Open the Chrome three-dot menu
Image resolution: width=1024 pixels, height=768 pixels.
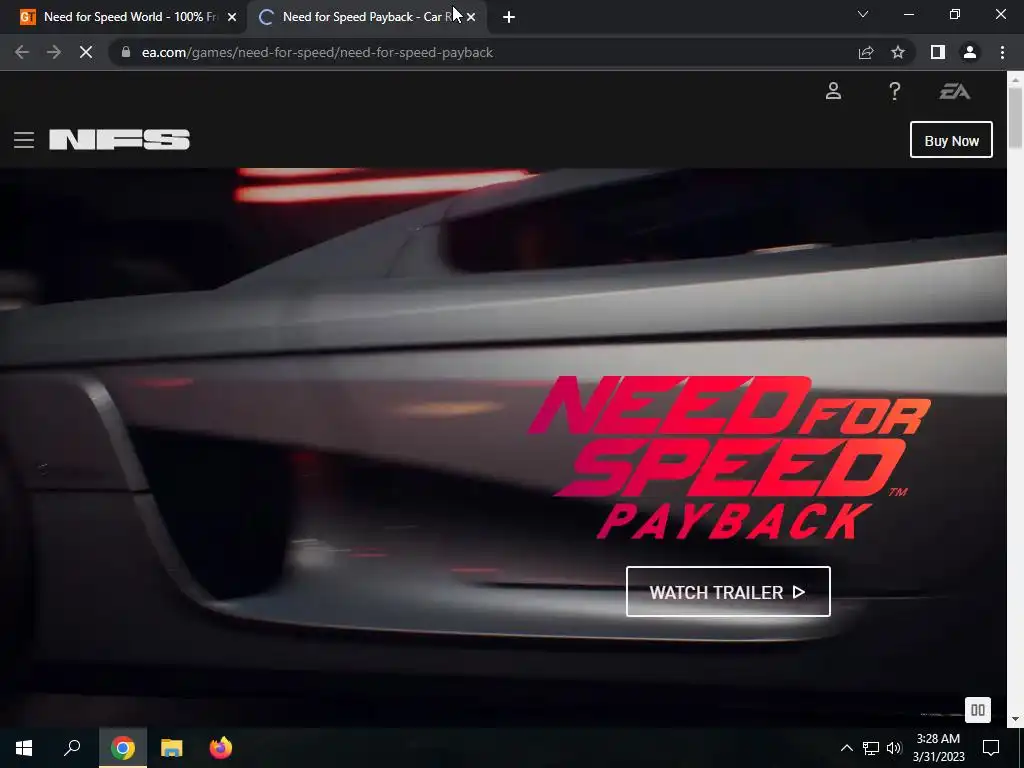point(1002,52)
